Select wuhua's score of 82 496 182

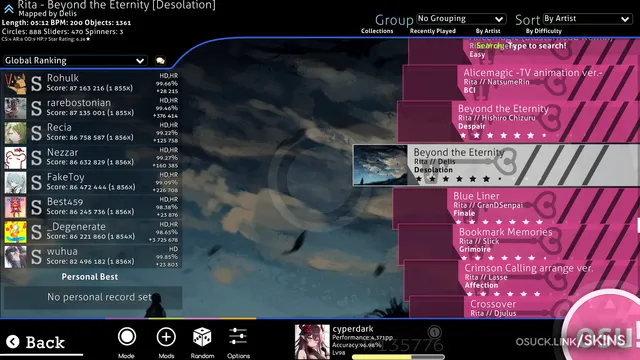pos(92,257)
